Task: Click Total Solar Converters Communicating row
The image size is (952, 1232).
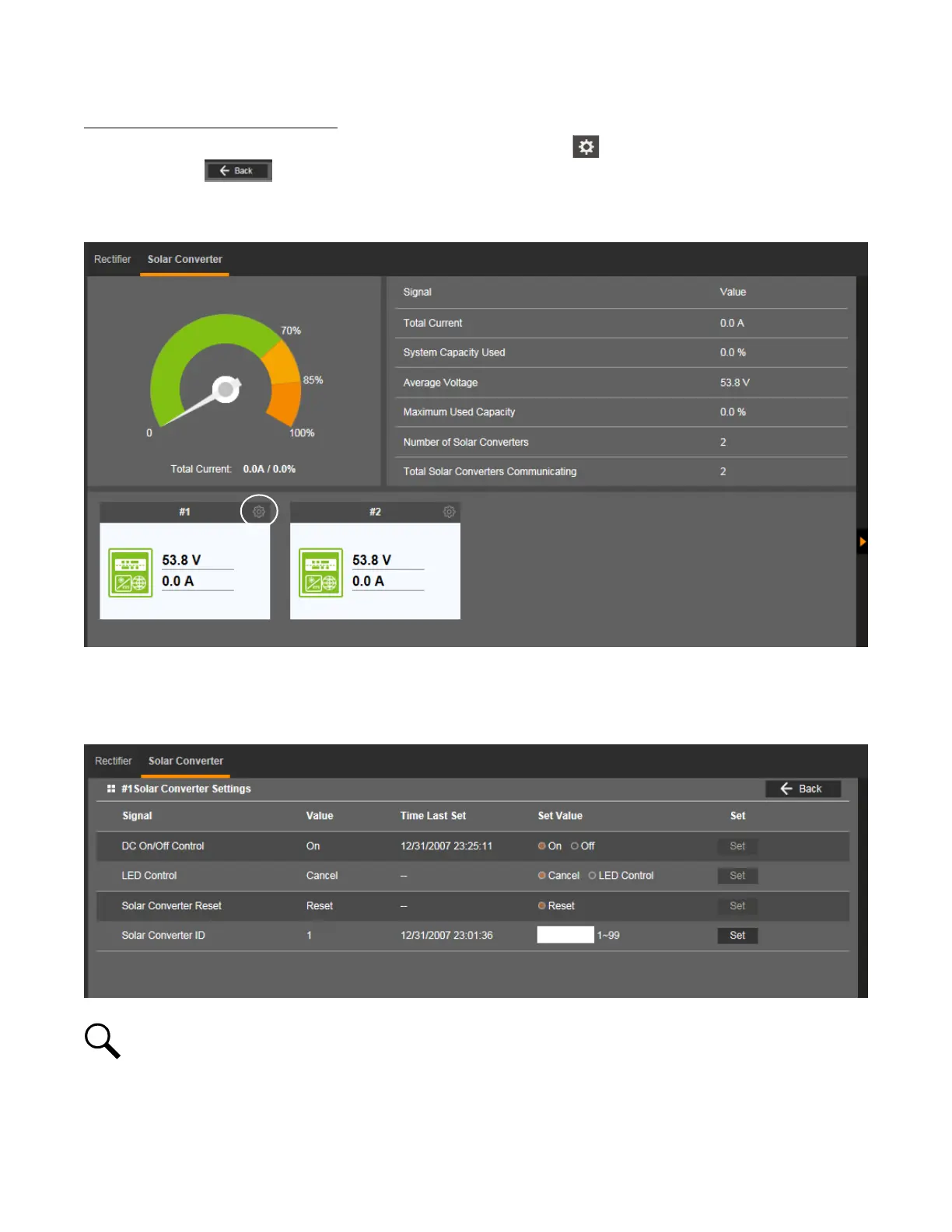Action: click(x=621, y=471)
